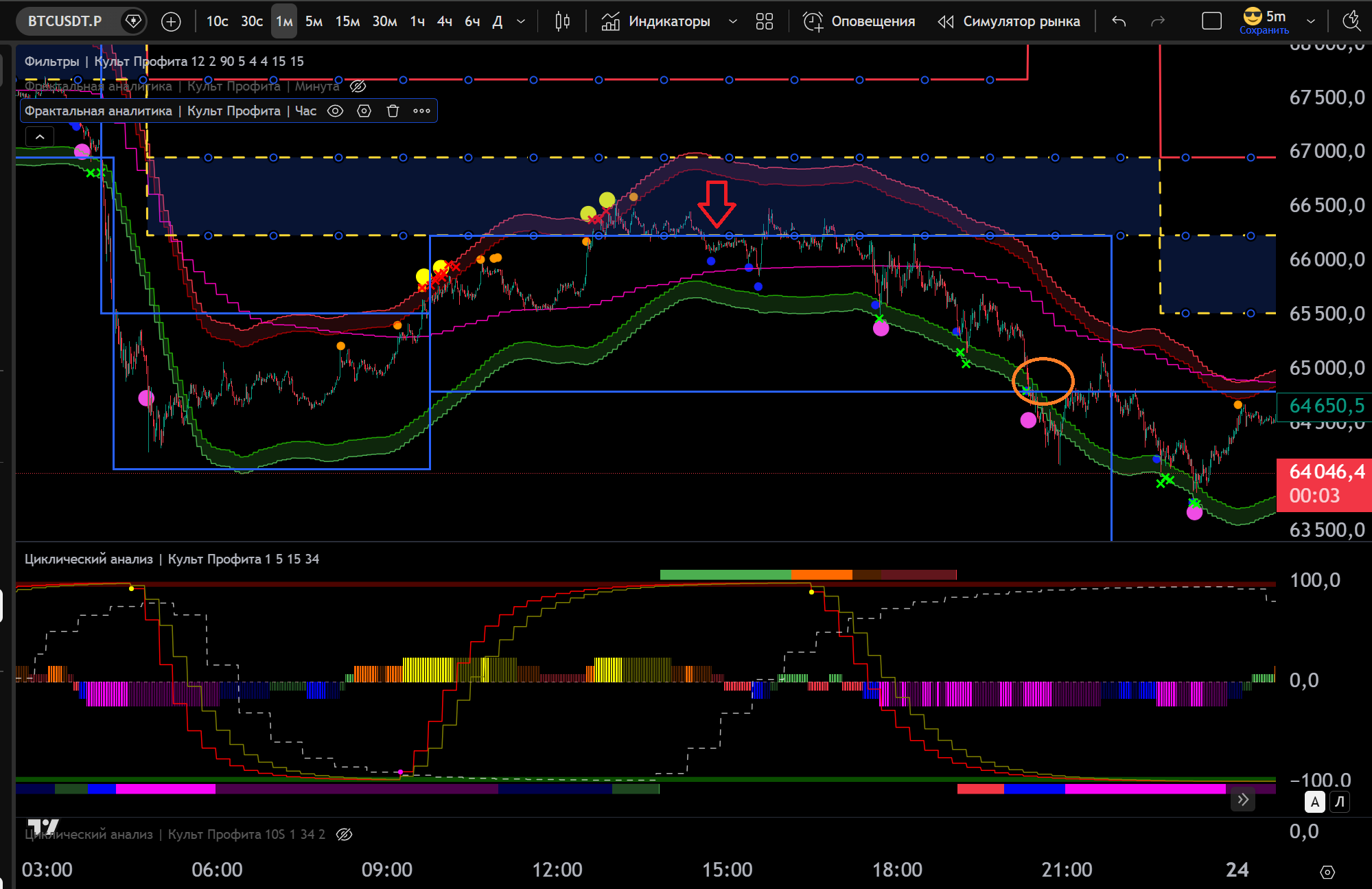Delete the Fractal analytics hourly indicator
The image size is (1372, 889).
point(393,111)
